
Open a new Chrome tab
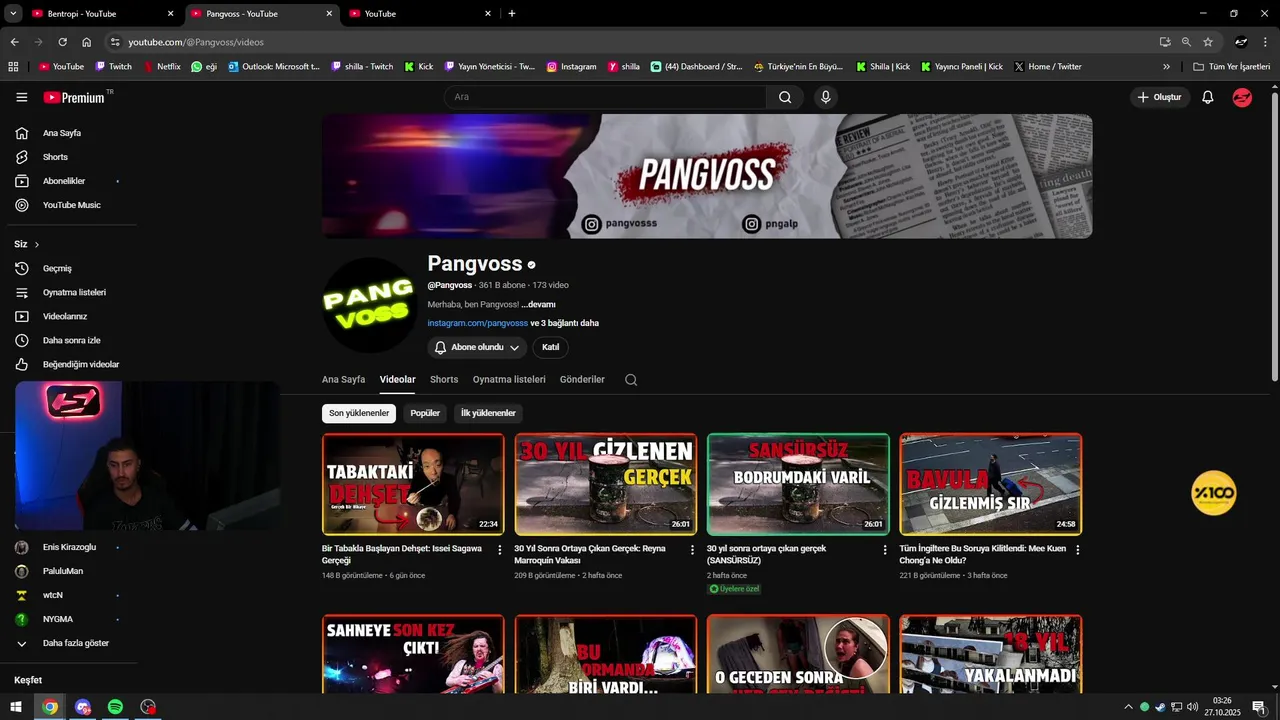coord(512,14)
